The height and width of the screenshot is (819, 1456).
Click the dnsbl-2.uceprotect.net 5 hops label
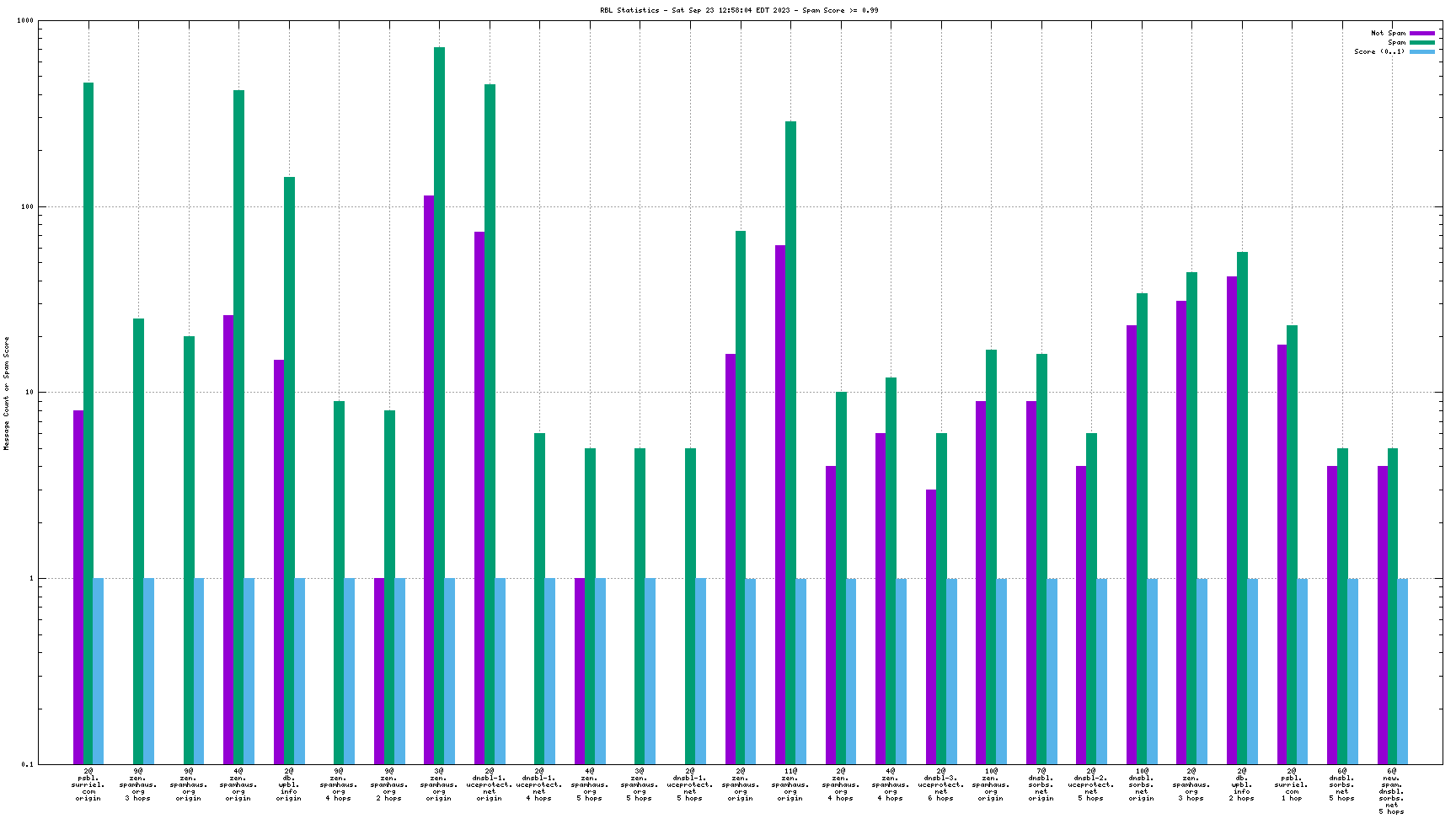coord(1090,784)
